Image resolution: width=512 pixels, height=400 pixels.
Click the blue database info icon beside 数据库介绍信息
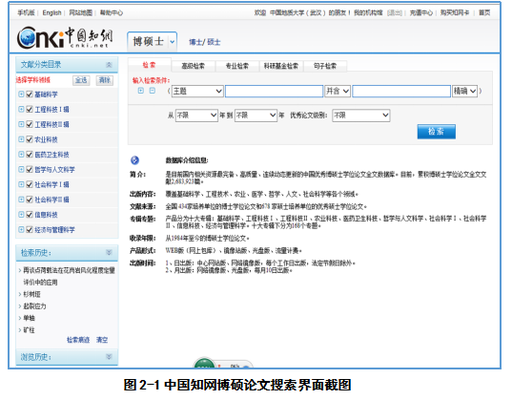pyautogui.click(x=135, y=160)
